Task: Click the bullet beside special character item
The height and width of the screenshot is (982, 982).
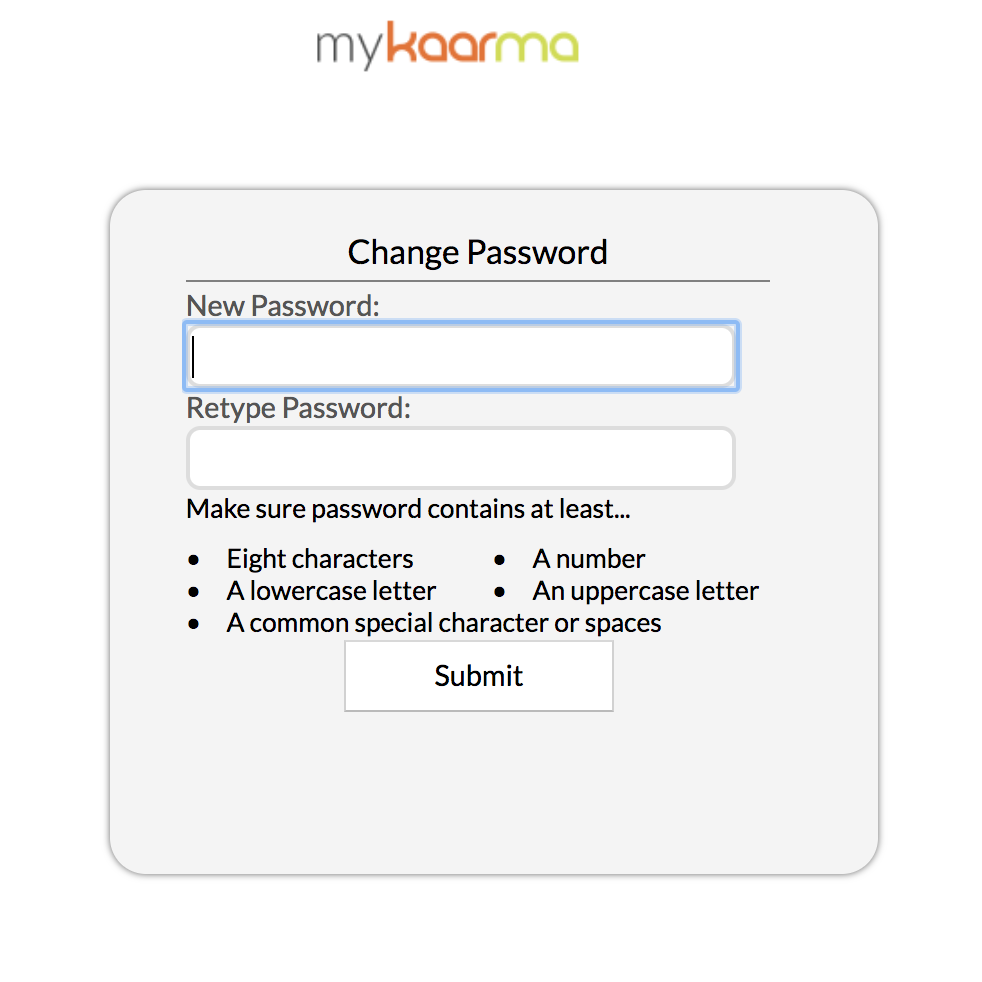Action: 194,624
